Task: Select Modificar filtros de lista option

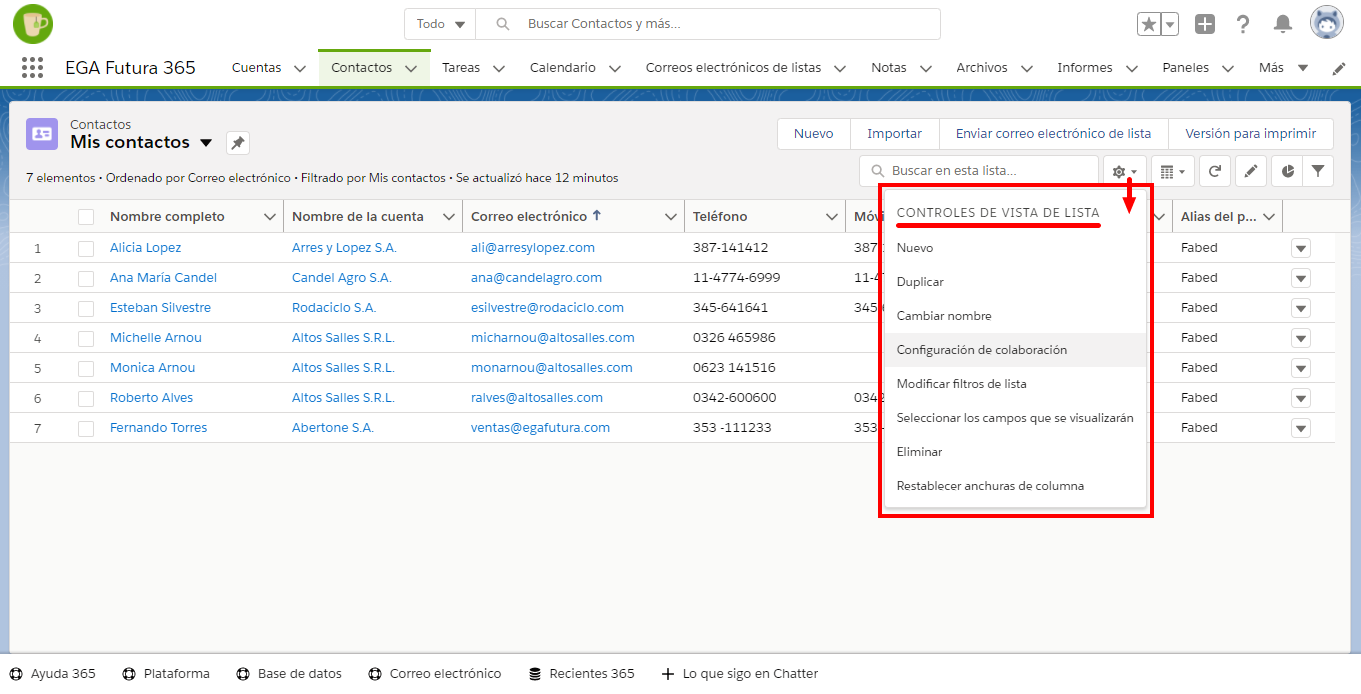Action: click(961, 384)
